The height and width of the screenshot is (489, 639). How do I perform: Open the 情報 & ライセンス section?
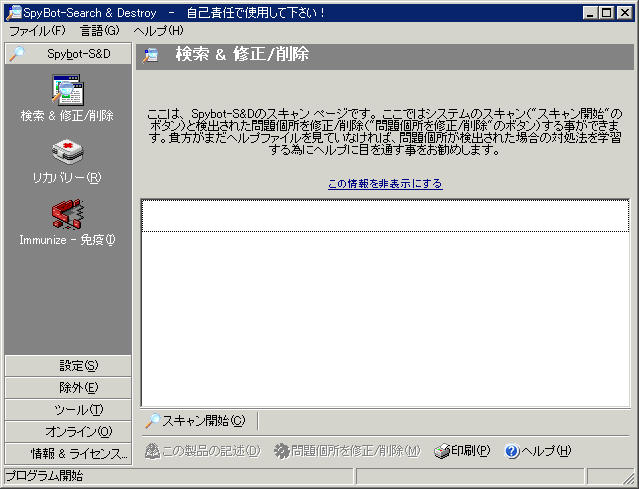coord(68,454)
